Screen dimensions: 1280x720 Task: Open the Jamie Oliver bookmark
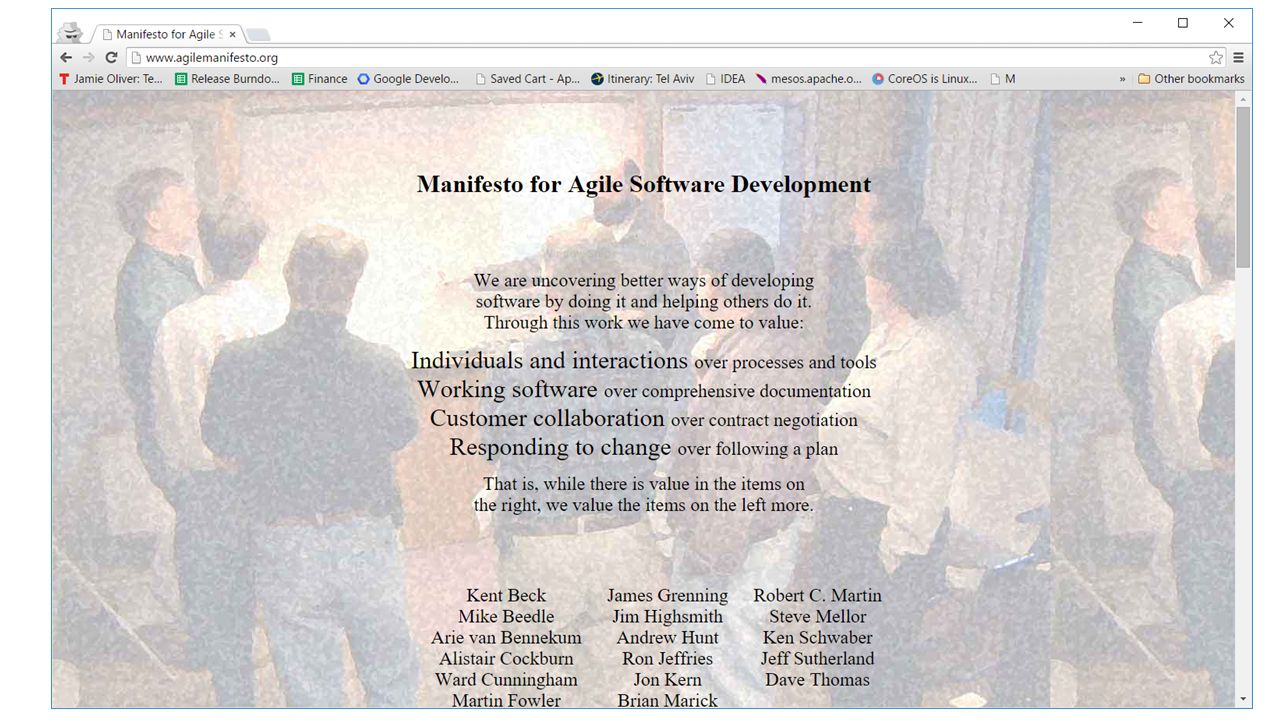111,79
